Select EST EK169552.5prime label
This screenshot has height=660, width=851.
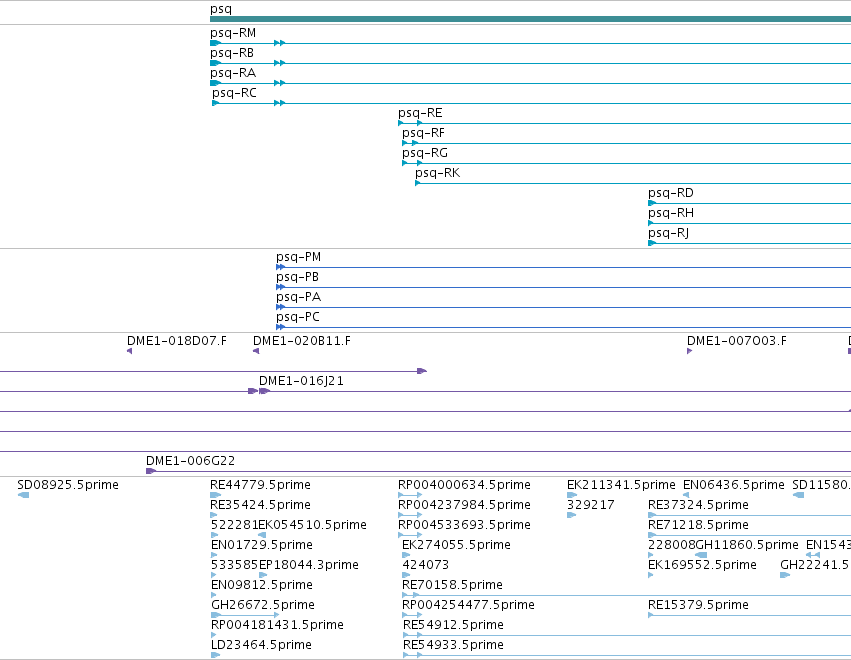(702, 565)
